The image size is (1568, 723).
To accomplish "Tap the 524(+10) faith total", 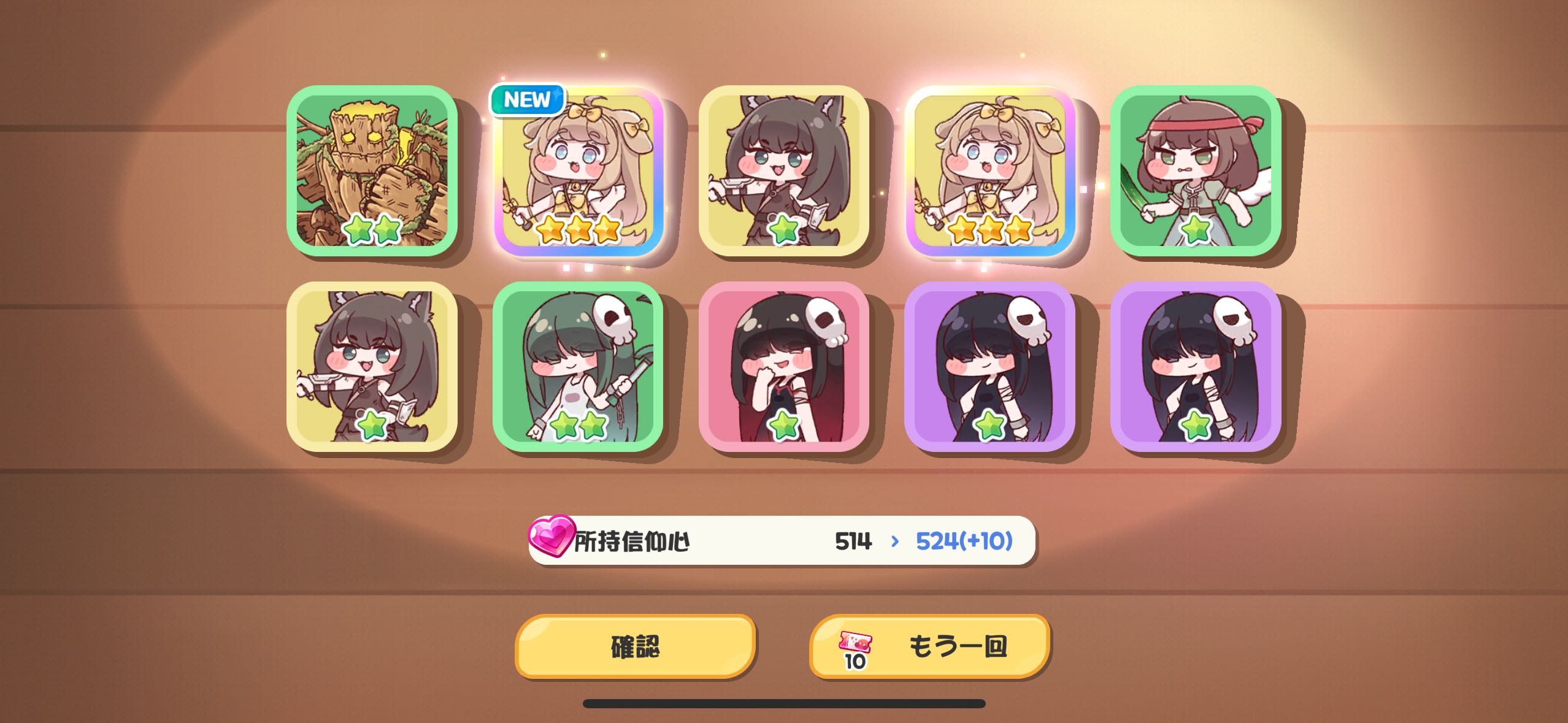I will (964, 541).
